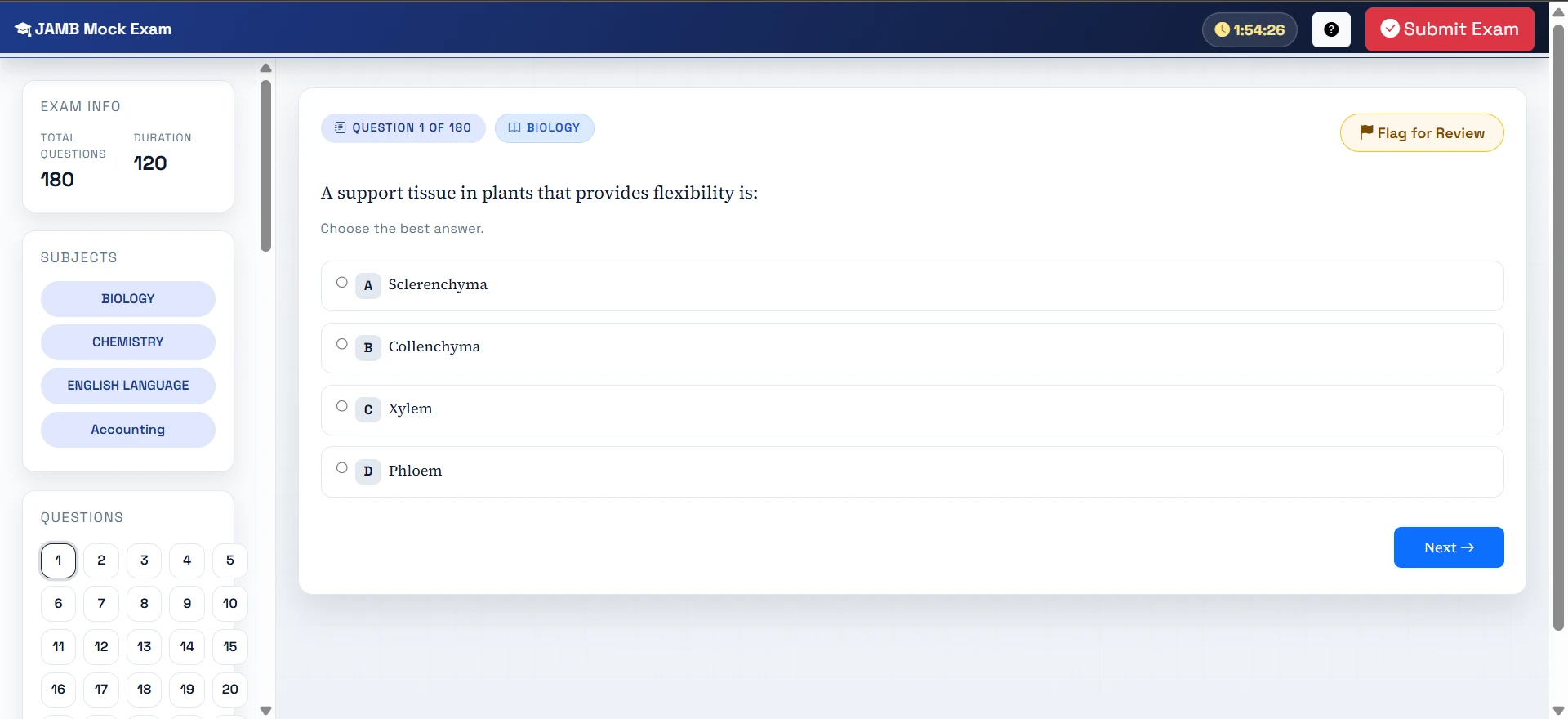Jump to question 3
Screen dimensions: 1568x719
point(145,560)
